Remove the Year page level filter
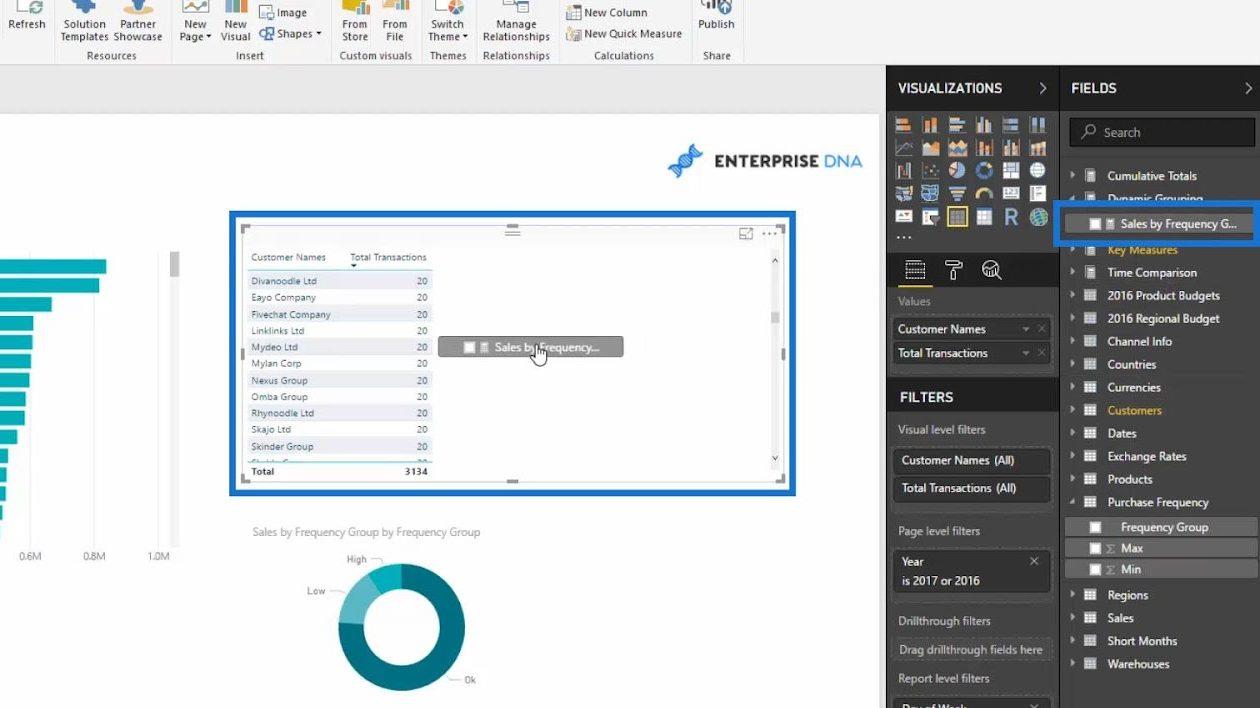The image size is (1260, 708). 1034,561
